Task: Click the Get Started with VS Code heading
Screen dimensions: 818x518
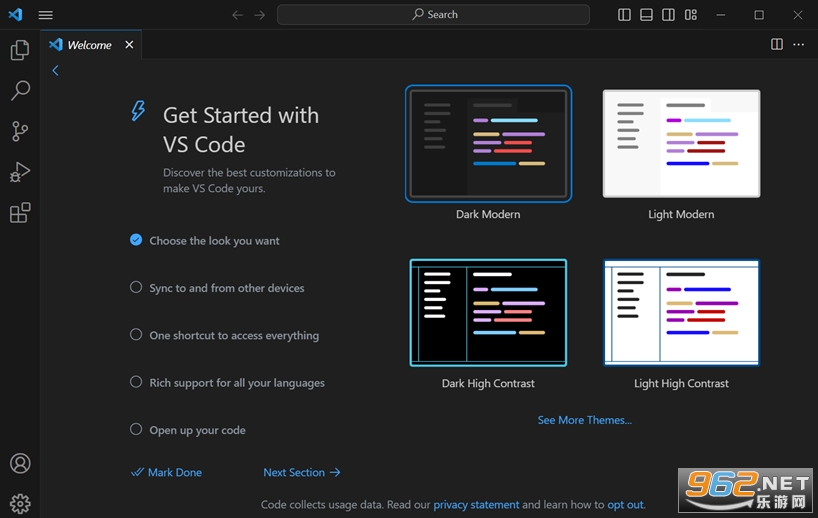Action: (240, 130)
